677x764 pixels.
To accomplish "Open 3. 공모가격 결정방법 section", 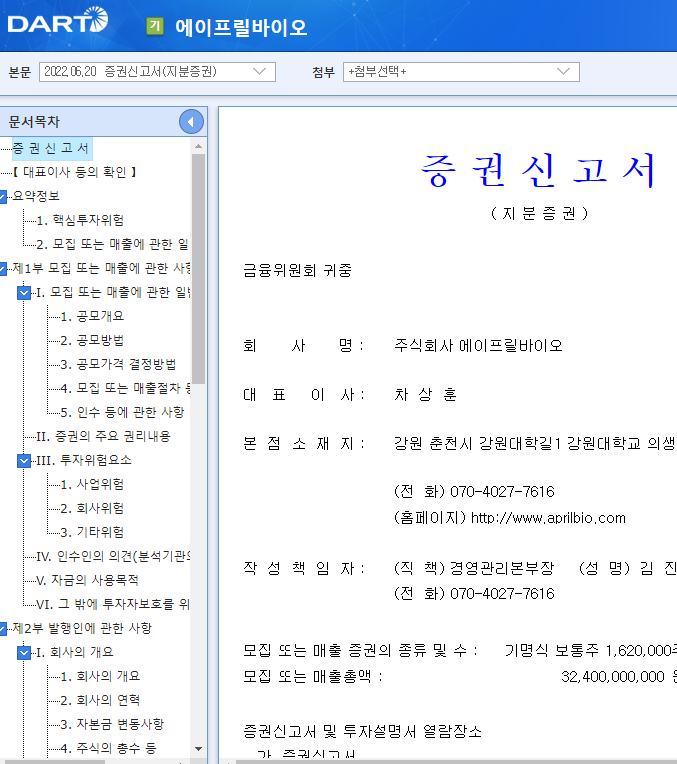I will tap(118, 364).
